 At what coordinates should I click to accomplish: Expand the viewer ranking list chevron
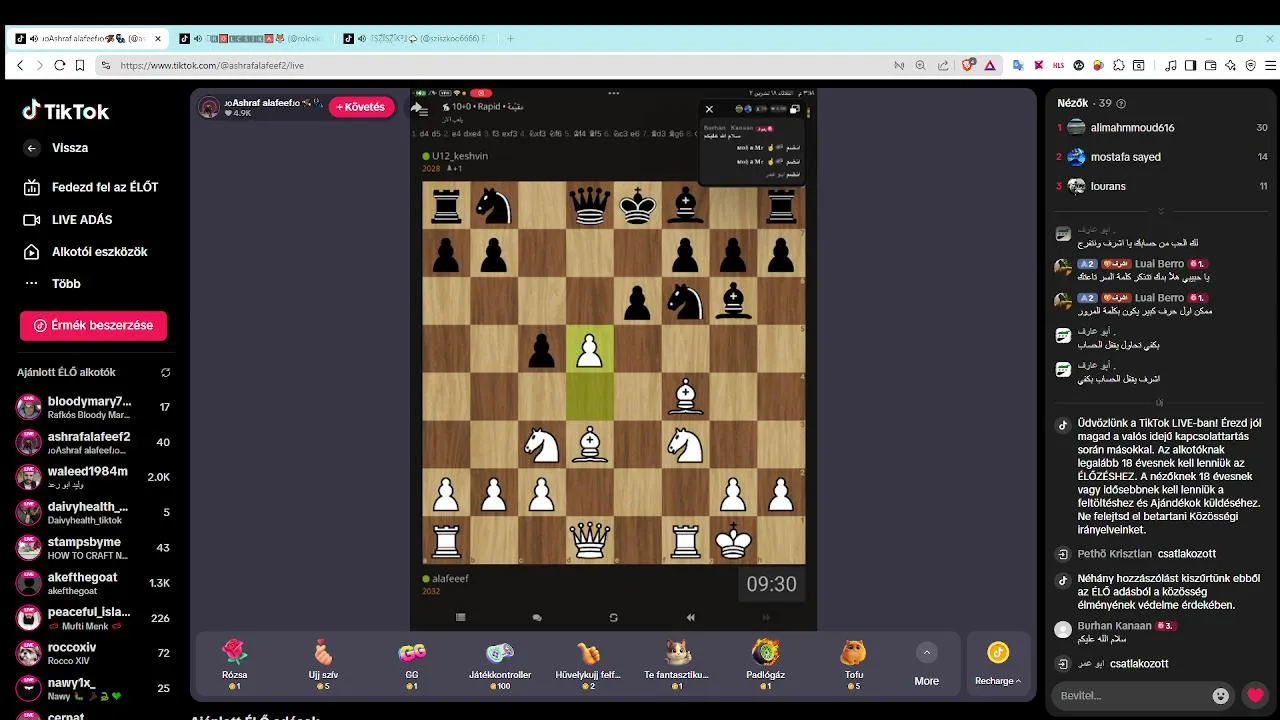[x=1161, y=211]
